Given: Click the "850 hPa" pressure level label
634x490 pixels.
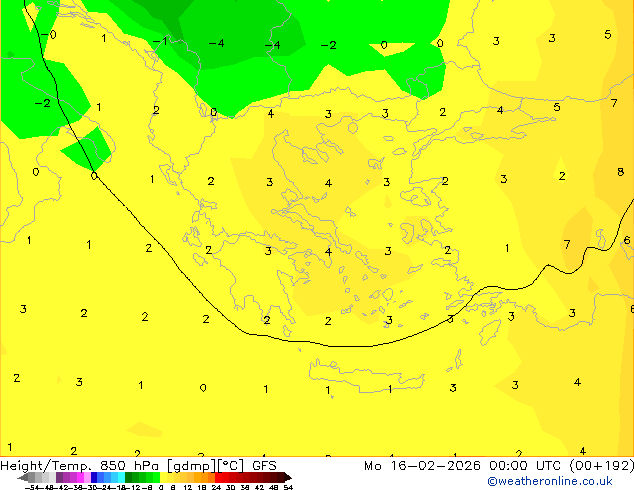Looking at the screenshot, I should pyautogui.click(x=131, y=466).
